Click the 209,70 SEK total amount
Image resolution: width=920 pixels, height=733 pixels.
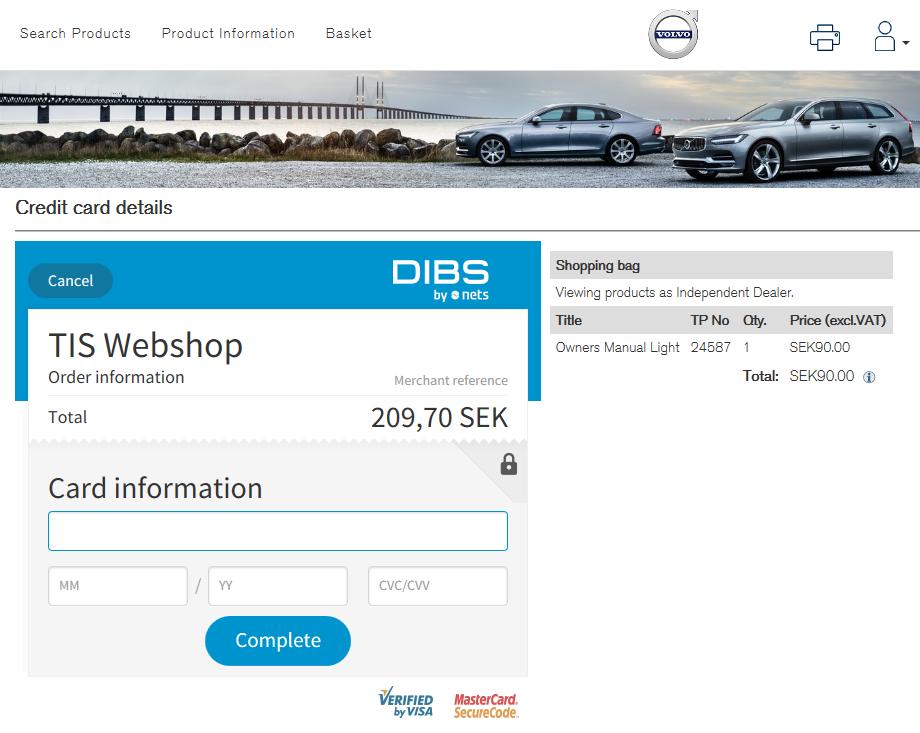(439, 418)
